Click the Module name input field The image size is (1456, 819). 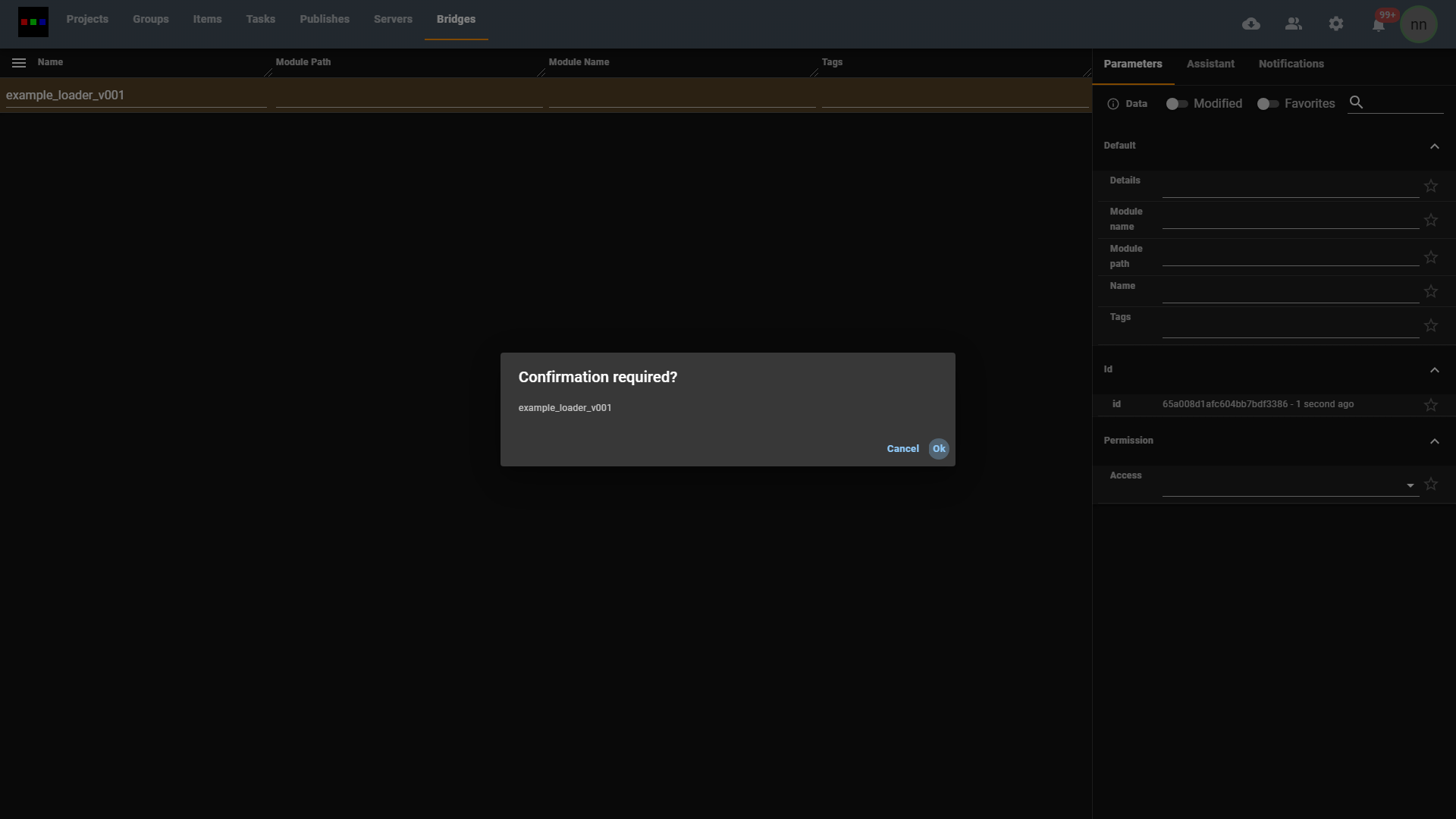1289,219
